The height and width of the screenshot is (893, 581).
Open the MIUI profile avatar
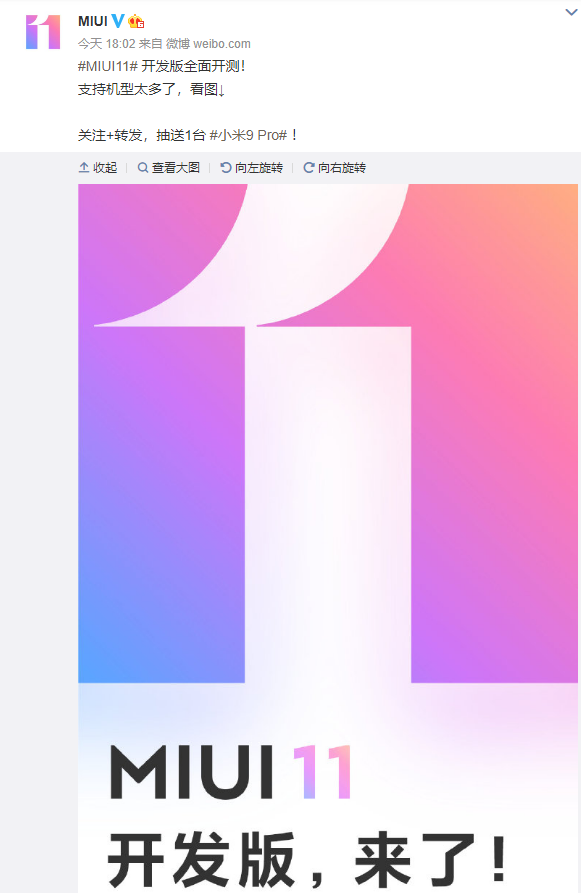[x=43, y=32]
